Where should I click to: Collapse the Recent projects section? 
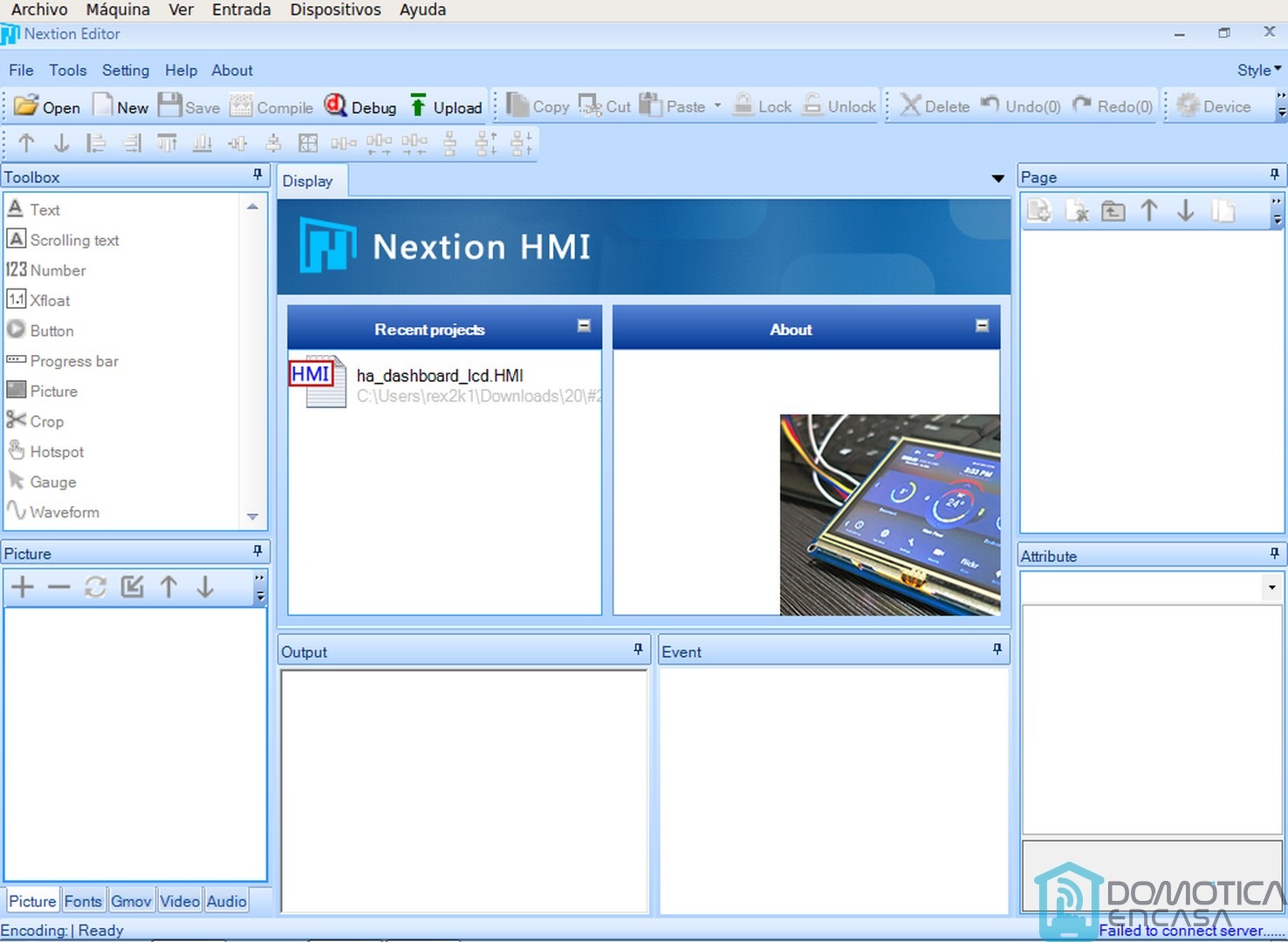pyautogui.click(x=583, y=325)
